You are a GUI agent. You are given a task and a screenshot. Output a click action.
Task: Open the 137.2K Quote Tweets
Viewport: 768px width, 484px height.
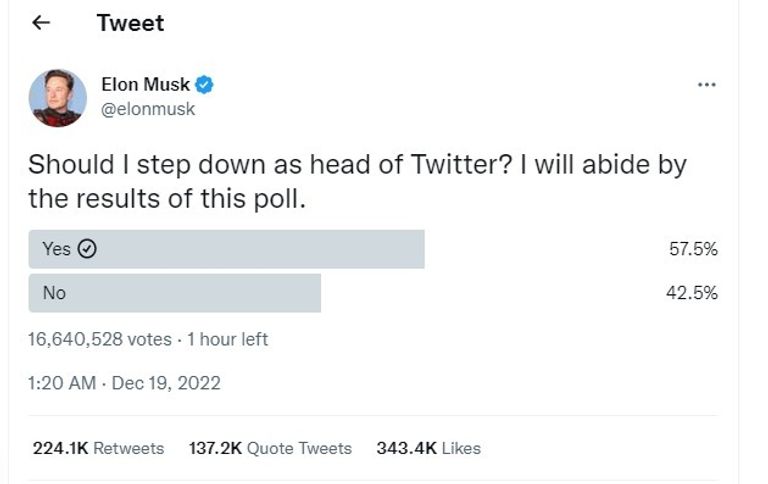pyautogui.click(x=270, y=448)
